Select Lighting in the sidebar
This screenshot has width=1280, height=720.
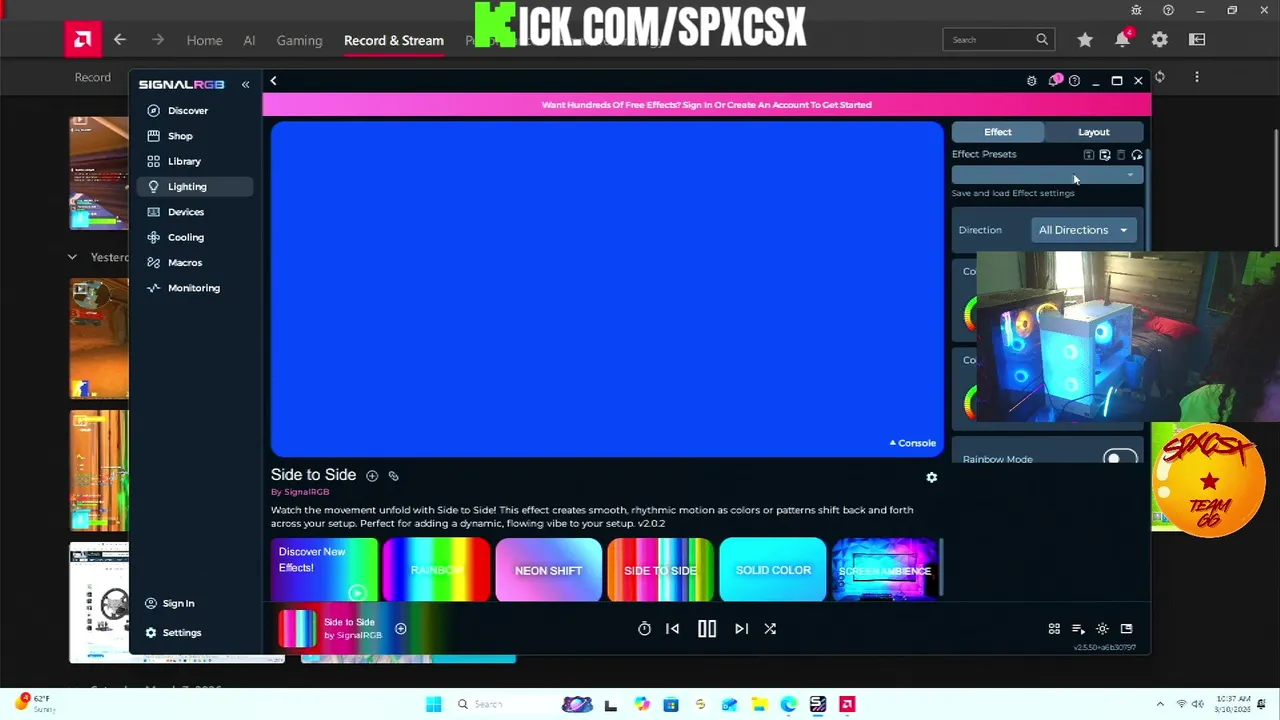pos(195,187)
